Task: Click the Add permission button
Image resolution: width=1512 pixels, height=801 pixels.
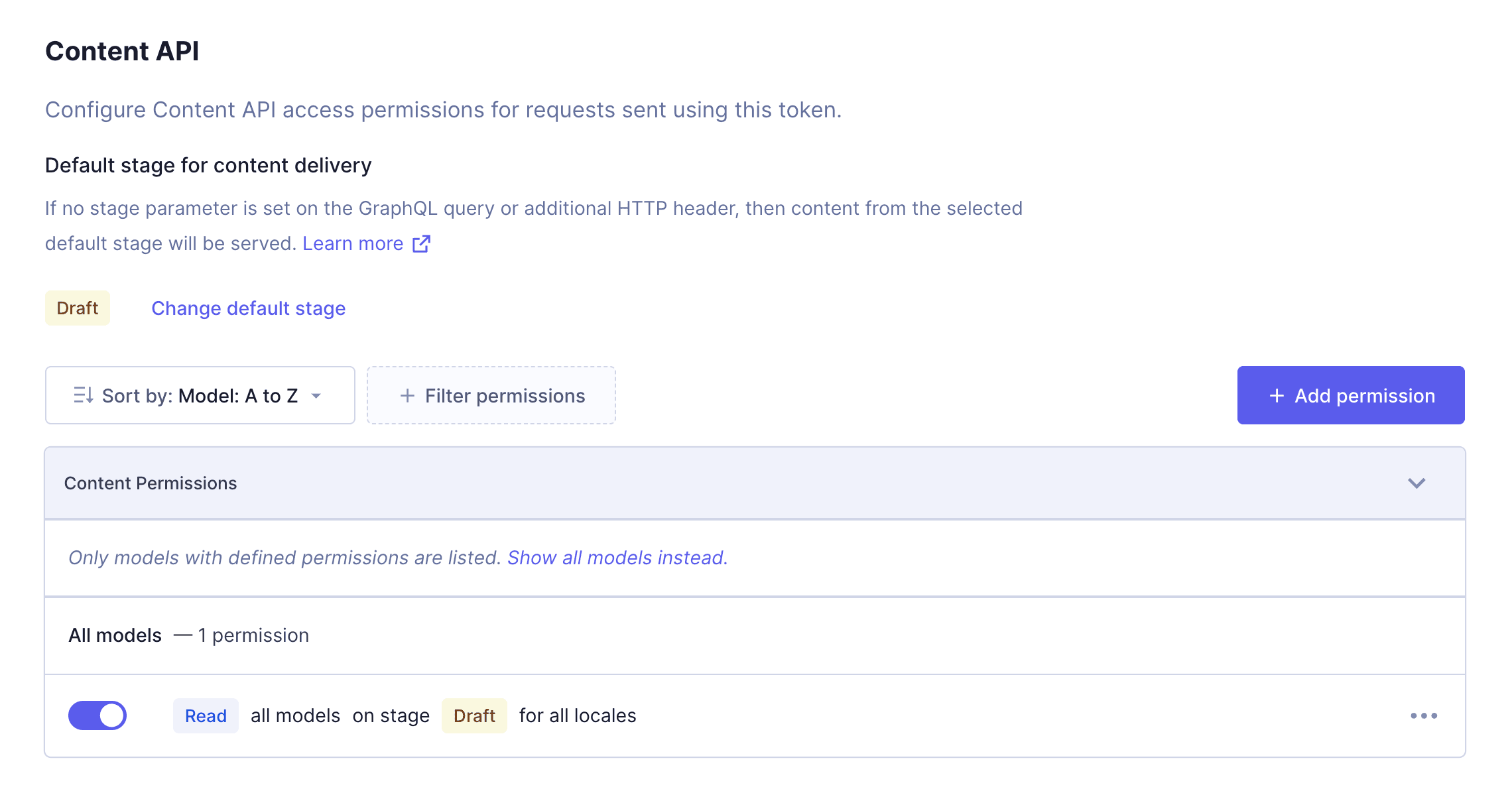Action: 1352,395
